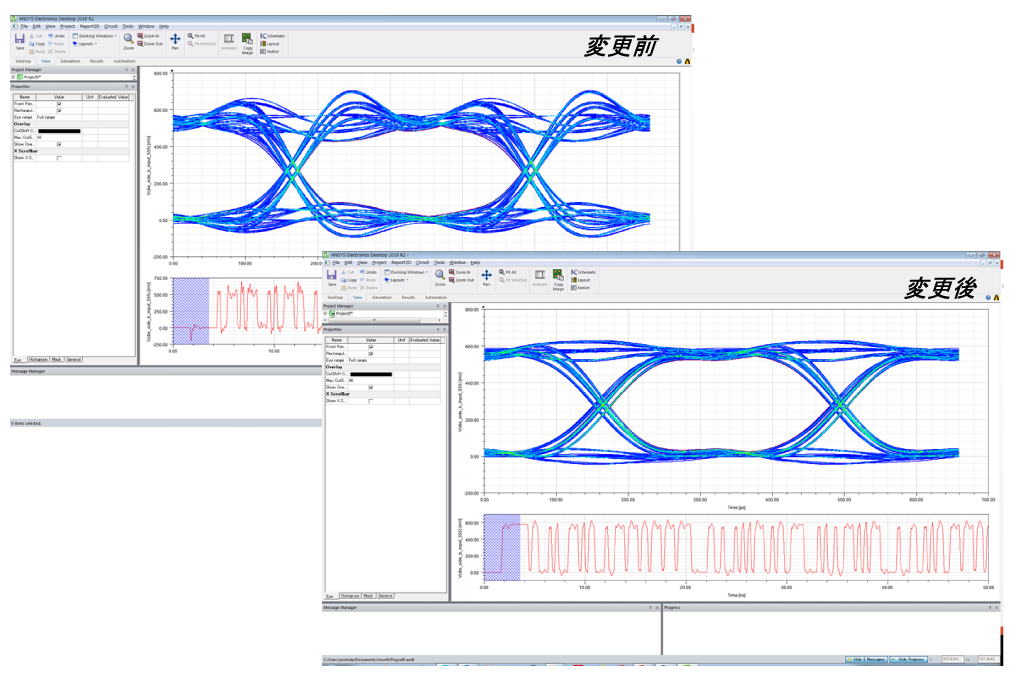
Task: Click the Hide 0 Messages button
Action: point(867,660)
